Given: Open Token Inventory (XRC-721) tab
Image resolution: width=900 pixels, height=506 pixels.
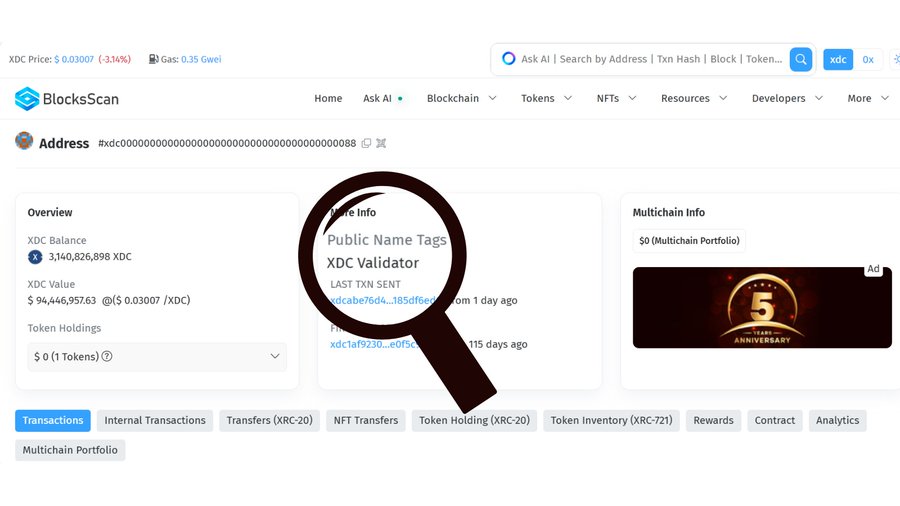Looking at the screenshot, I should tap(611, 421).
